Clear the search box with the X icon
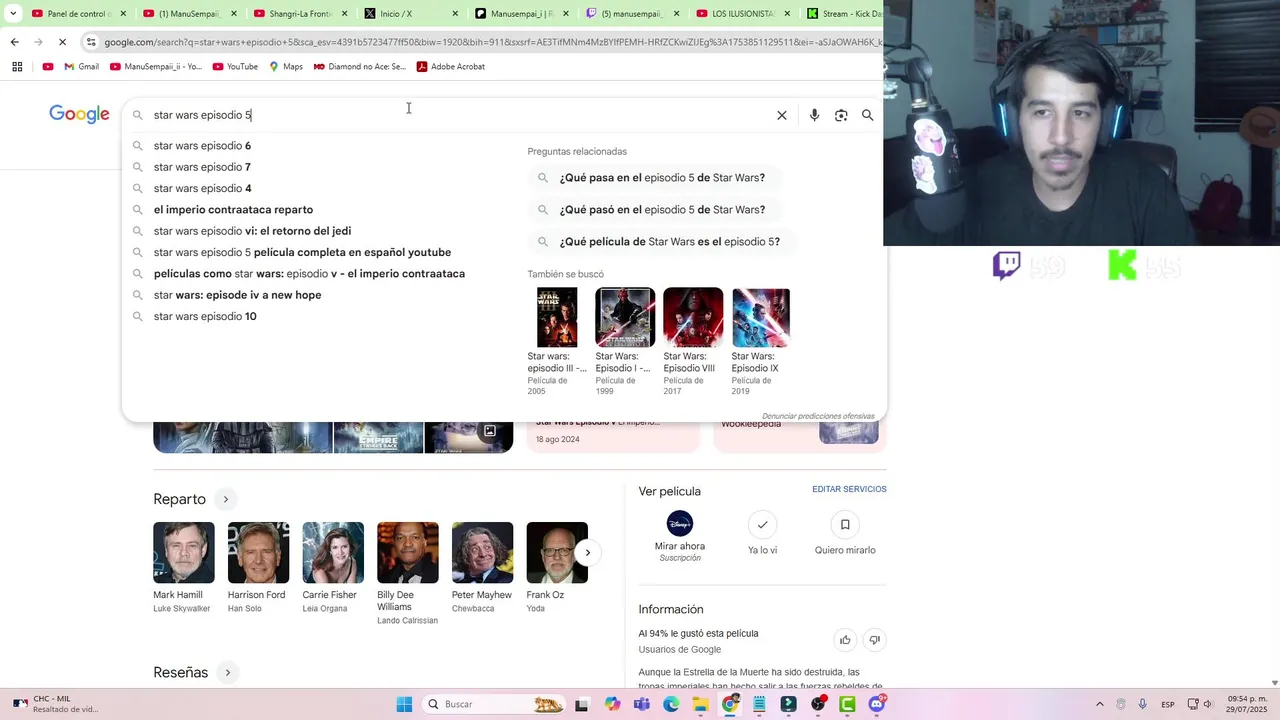This screenshot has height=720, width=1280. pos(782,115)
